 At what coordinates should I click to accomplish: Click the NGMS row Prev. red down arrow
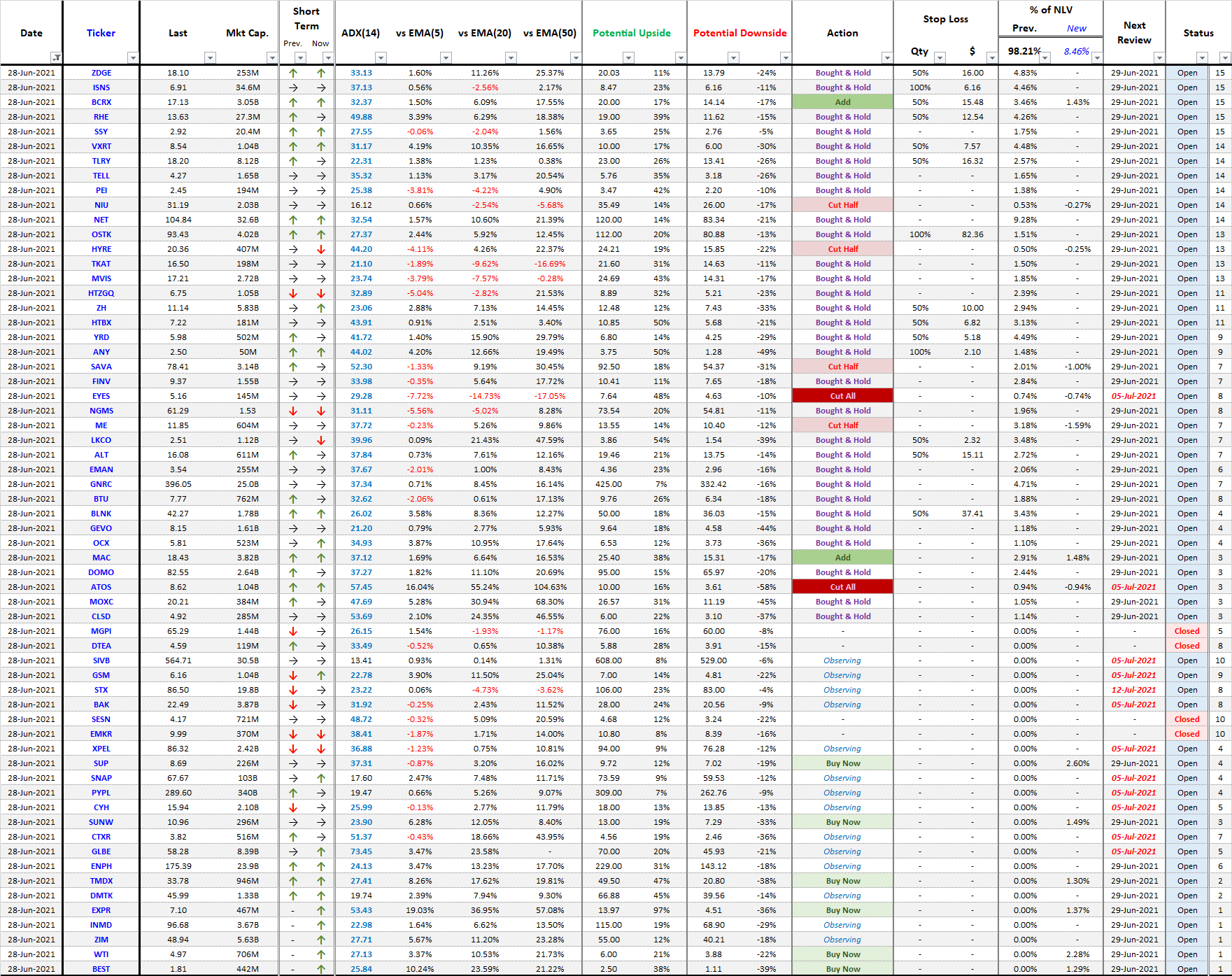293,411
